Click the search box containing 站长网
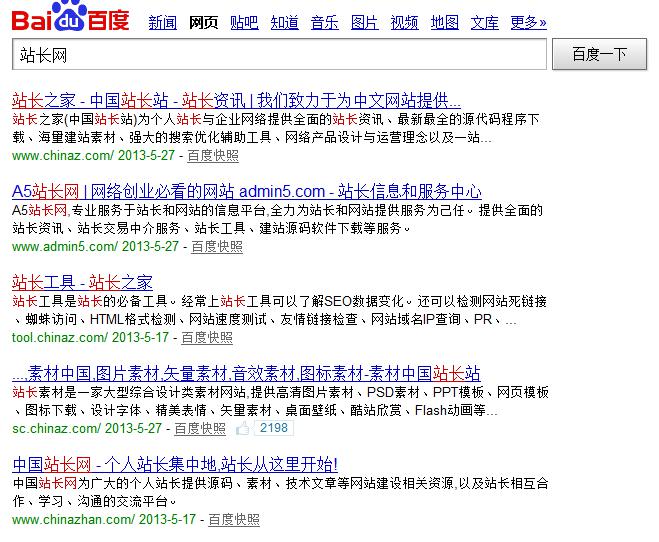 [280, 55]
